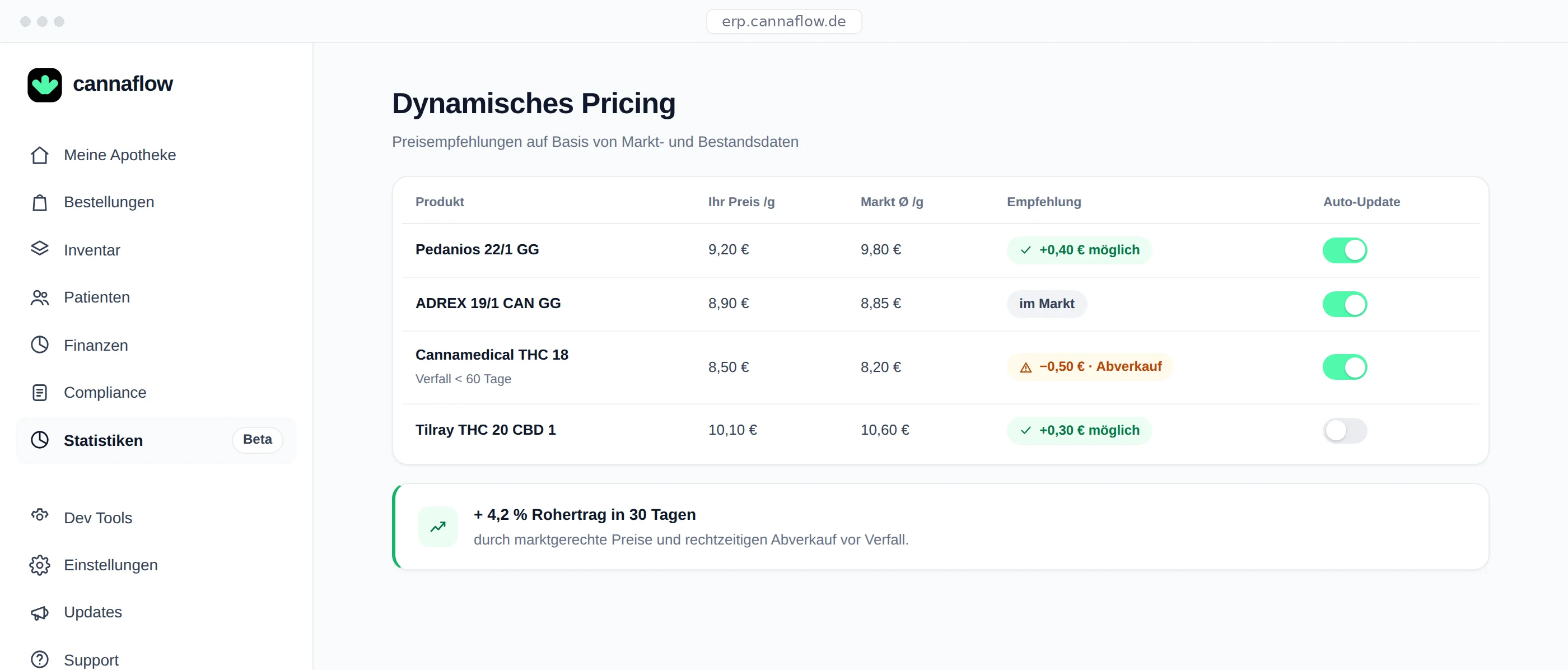
Task: Click the '+0,40 € möglich' recommendation badge
Action: click(1079, 250)
